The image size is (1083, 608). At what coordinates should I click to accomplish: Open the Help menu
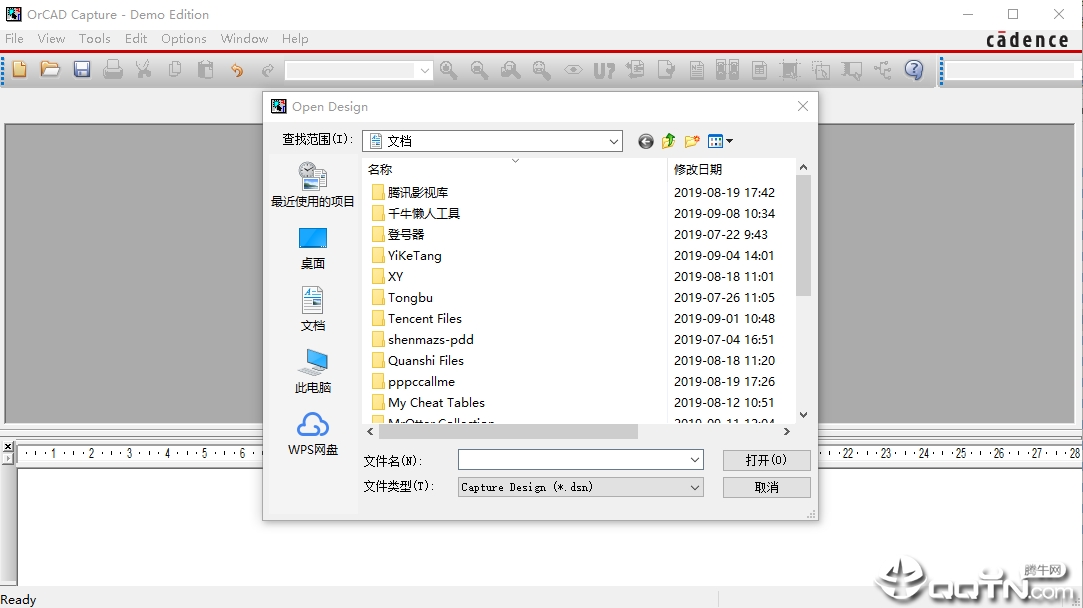(295, 39)
